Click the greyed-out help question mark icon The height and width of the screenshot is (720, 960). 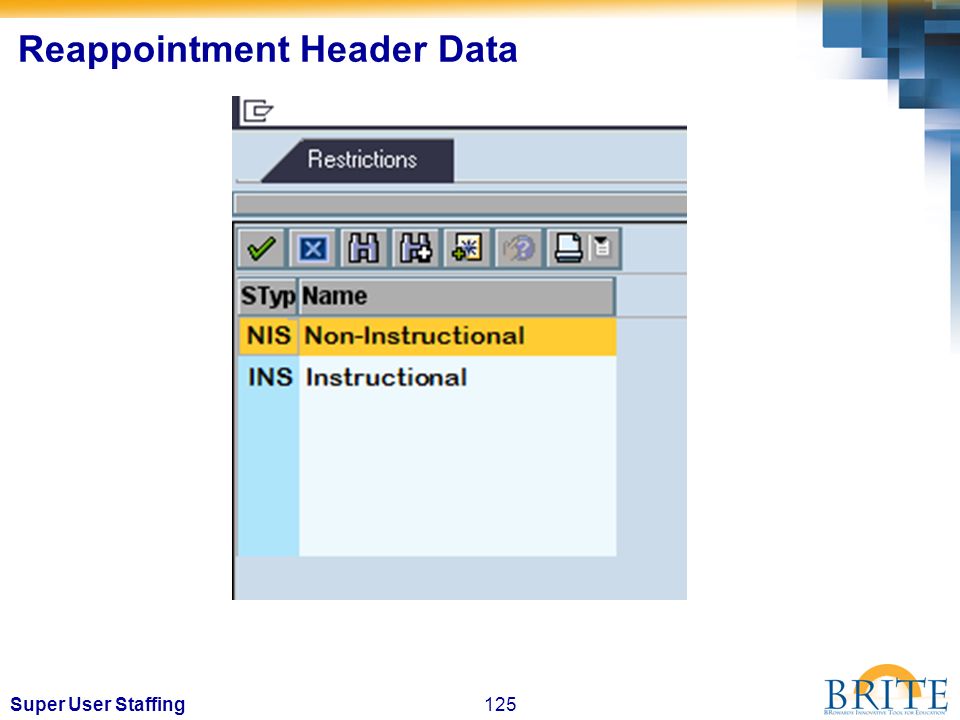coord(518,249)
